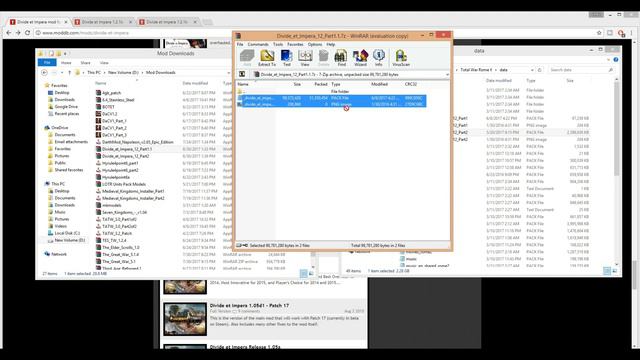Launch the Wizard in WinRAR toolbar
The image size is (640, 360).
[x=360, y=58]
